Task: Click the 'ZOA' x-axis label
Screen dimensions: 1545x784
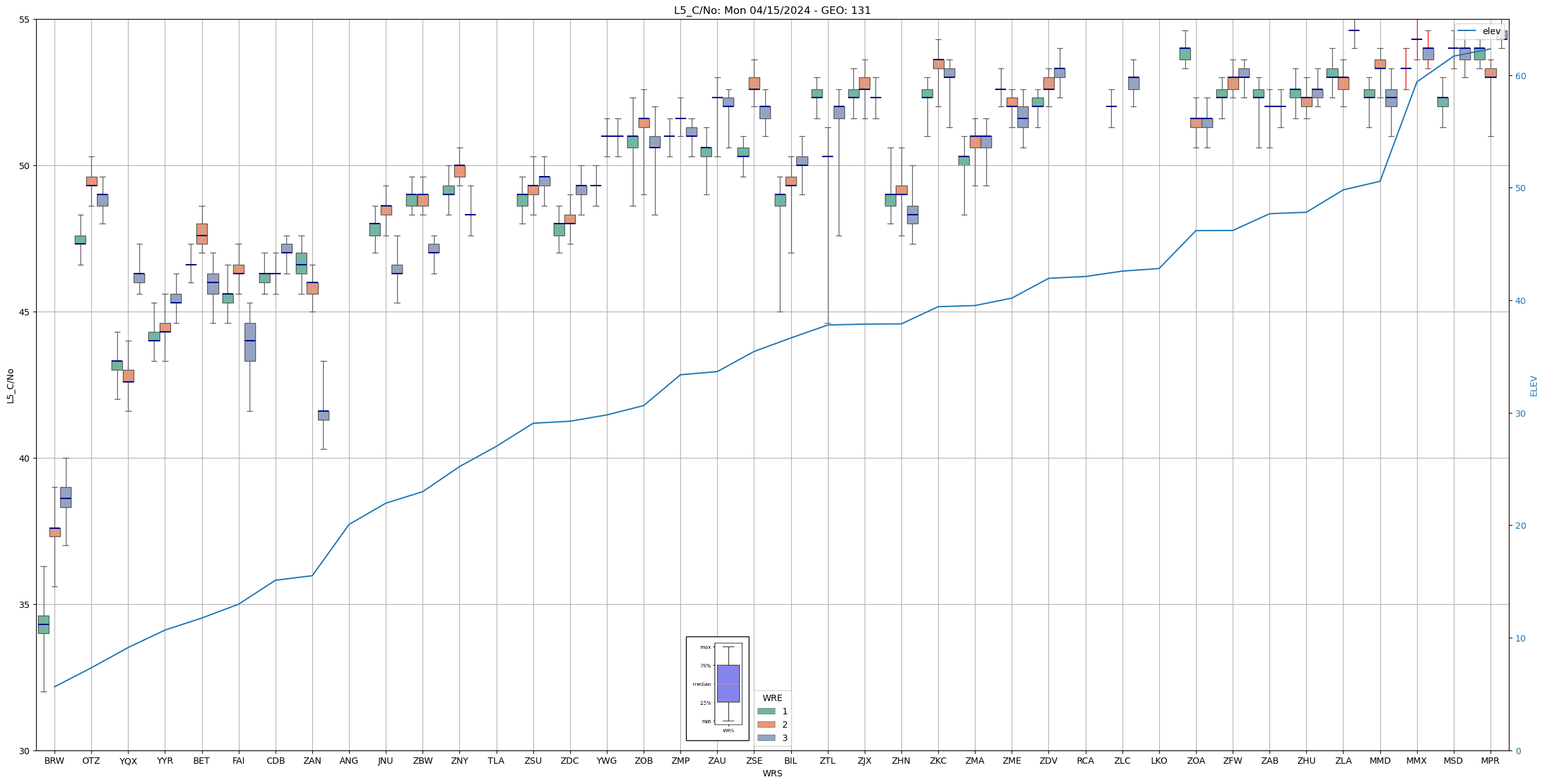Action: tap(1195, 761)
